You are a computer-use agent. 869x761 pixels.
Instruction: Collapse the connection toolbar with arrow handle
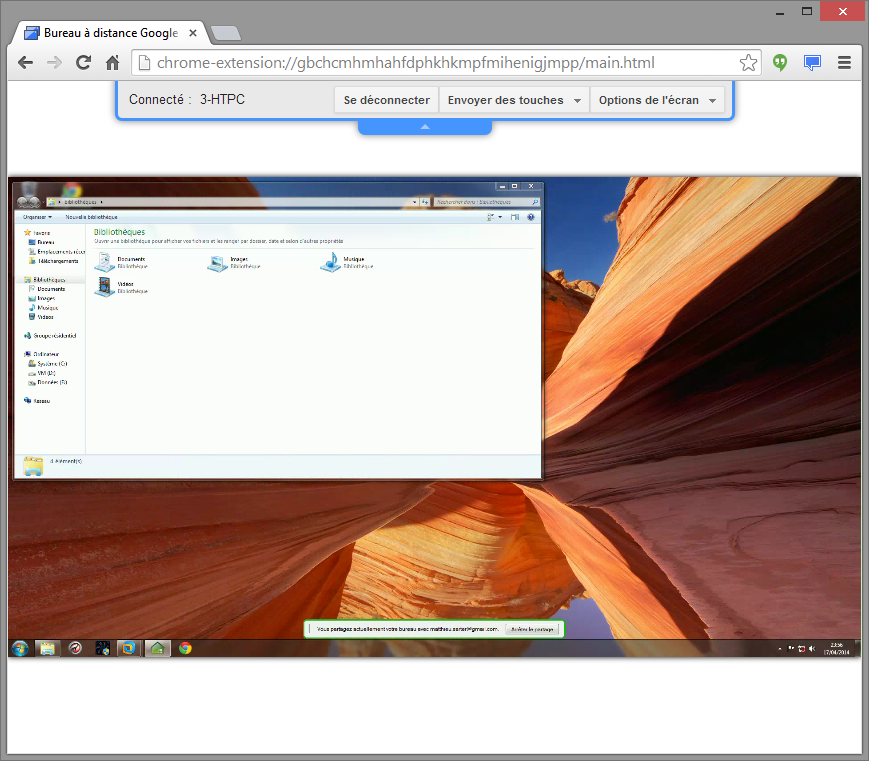pos(424,127)
